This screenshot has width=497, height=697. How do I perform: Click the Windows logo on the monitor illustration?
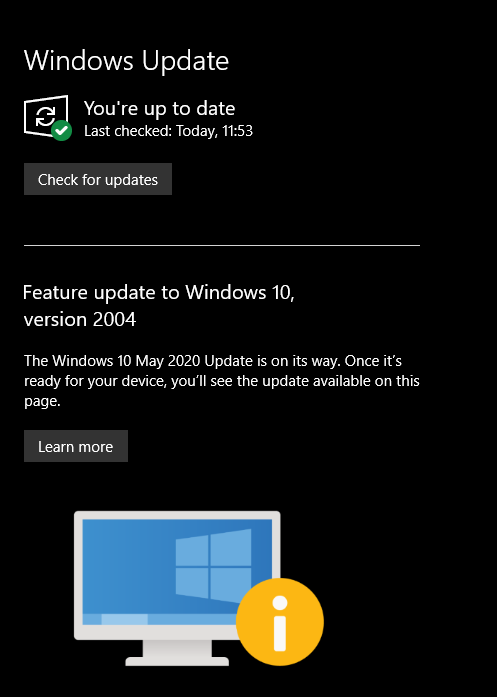pyautogui.click(x=213, y=564)
